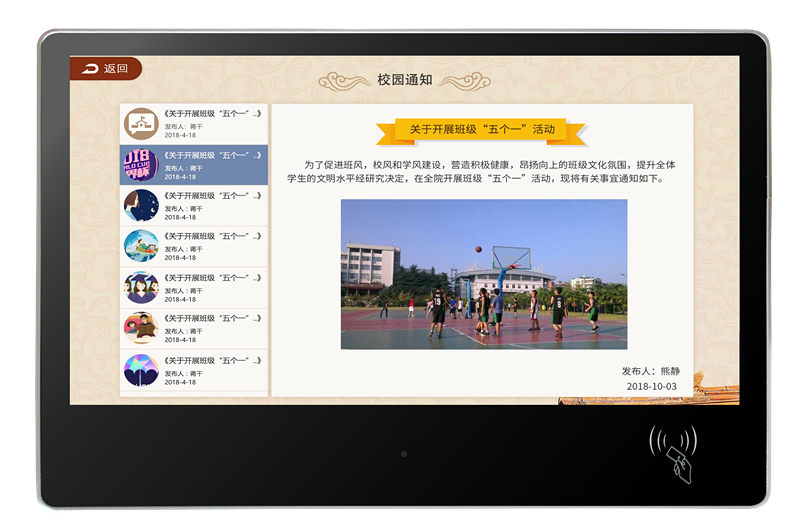
Task: Select the graduates-in-caps avatar icon
Action: pos(141,288)
